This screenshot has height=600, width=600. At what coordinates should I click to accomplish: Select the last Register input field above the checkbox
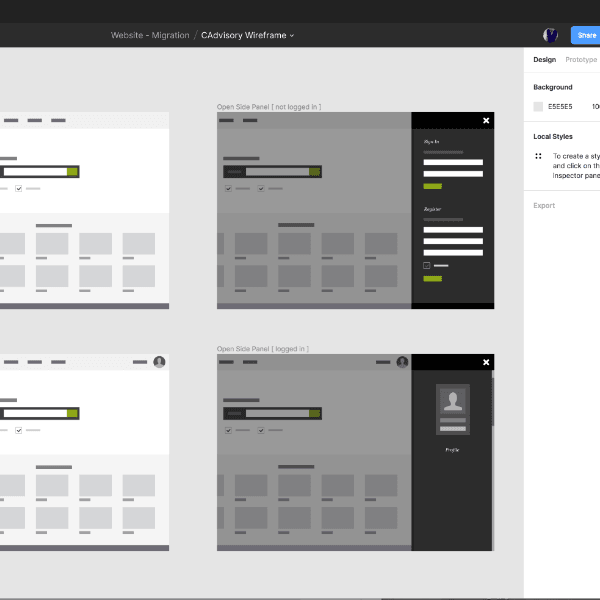point(453,253)
